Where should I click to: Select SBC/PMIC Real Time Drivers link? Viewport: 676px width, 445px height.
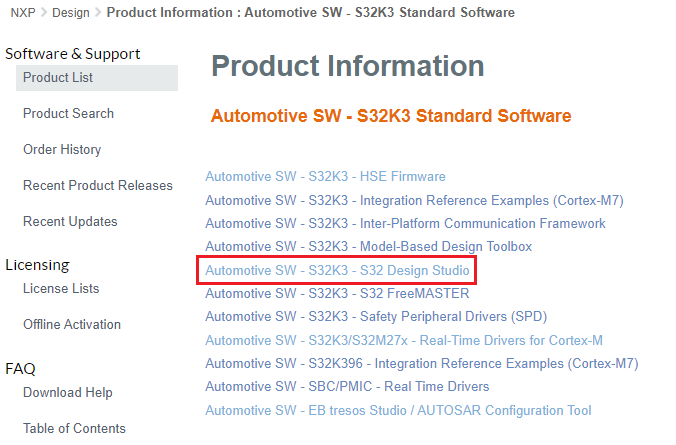click(347, 387)
